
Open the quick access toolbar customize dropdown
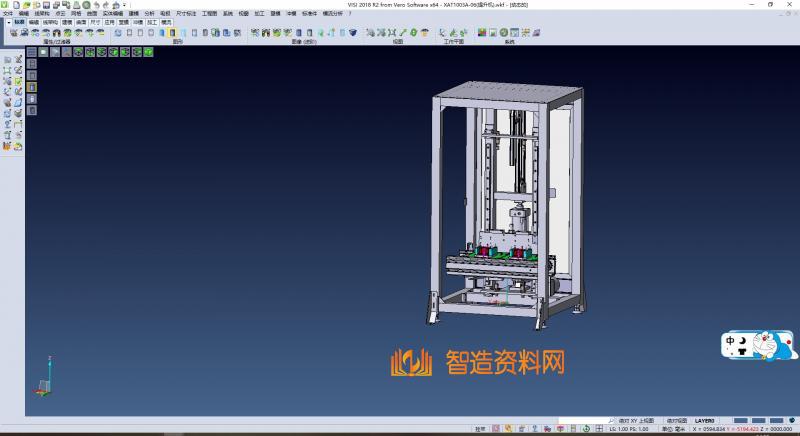pos(124,5)
